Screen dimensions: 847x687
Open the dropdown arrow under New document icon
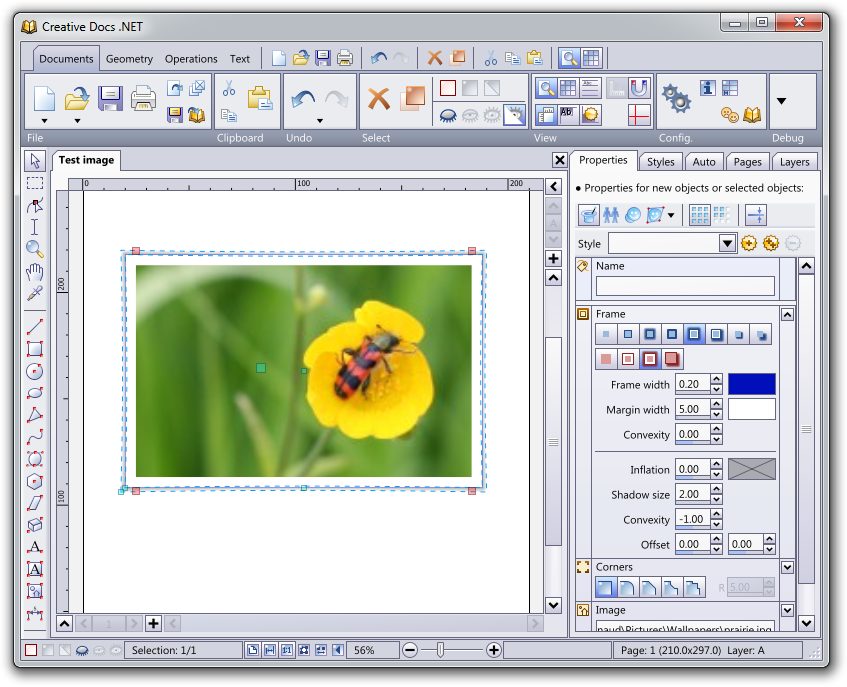click(44, 121)
